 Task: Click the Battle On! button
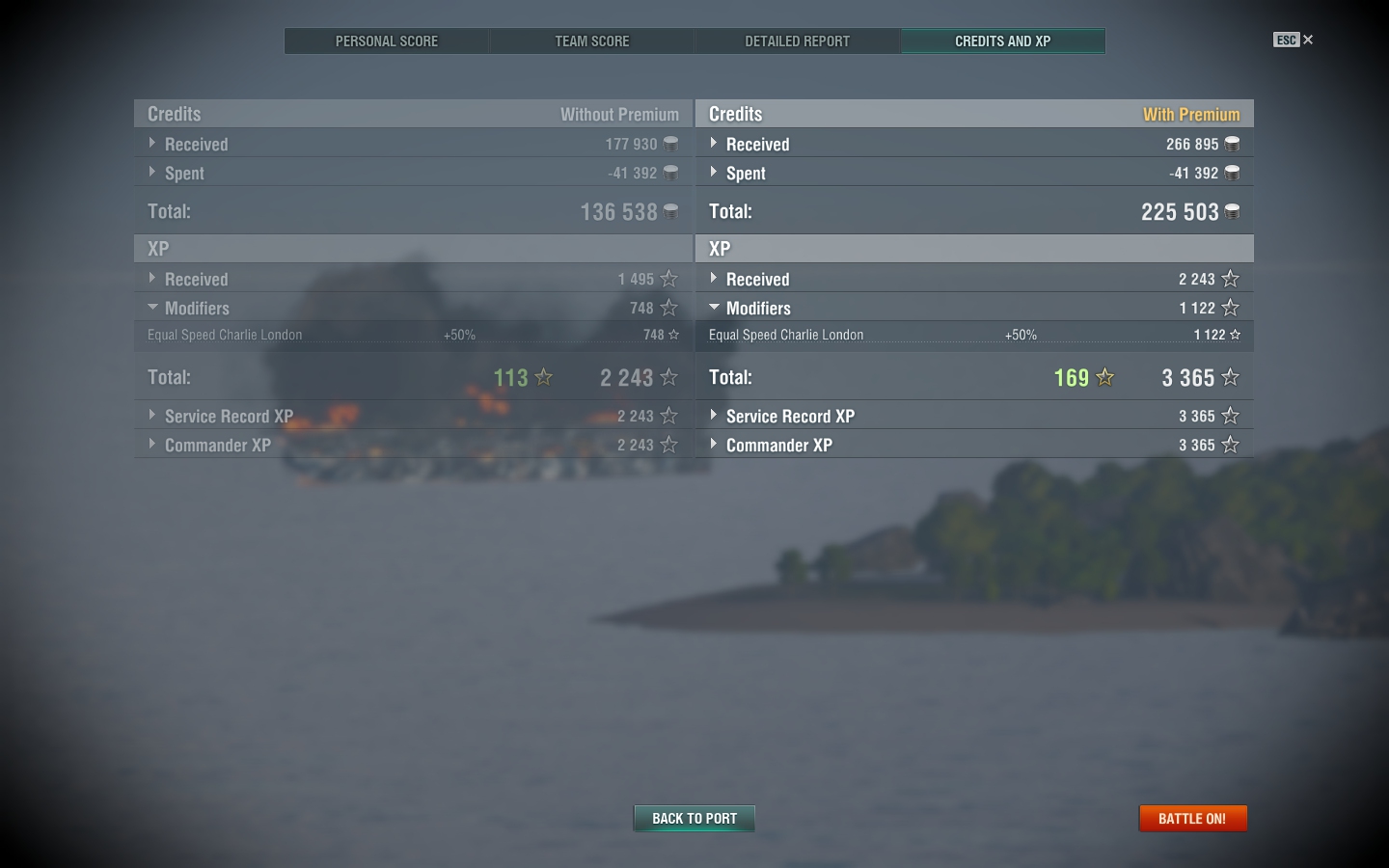click(x=1192, y=818)
